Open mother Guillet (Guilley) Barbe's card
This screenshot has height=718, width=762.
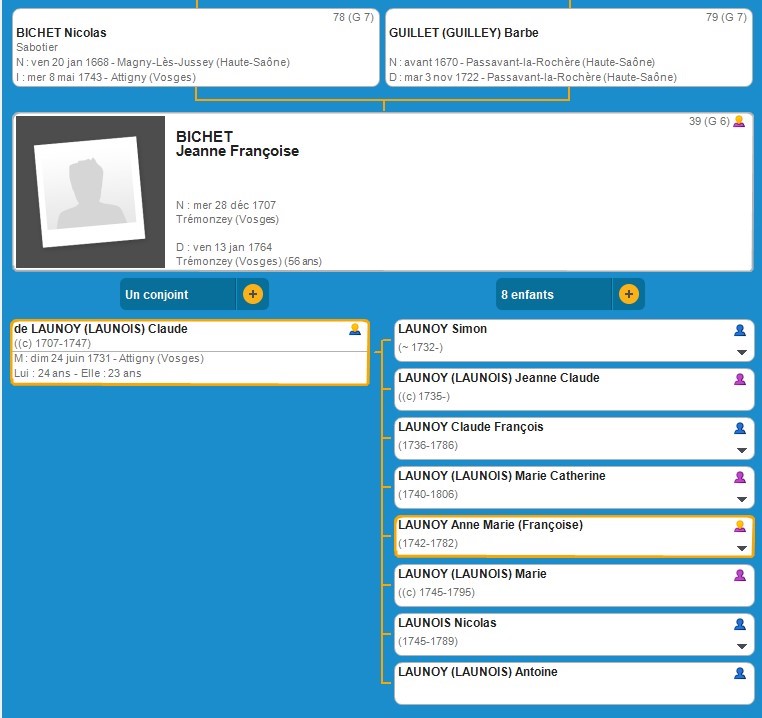click(568, 48)
